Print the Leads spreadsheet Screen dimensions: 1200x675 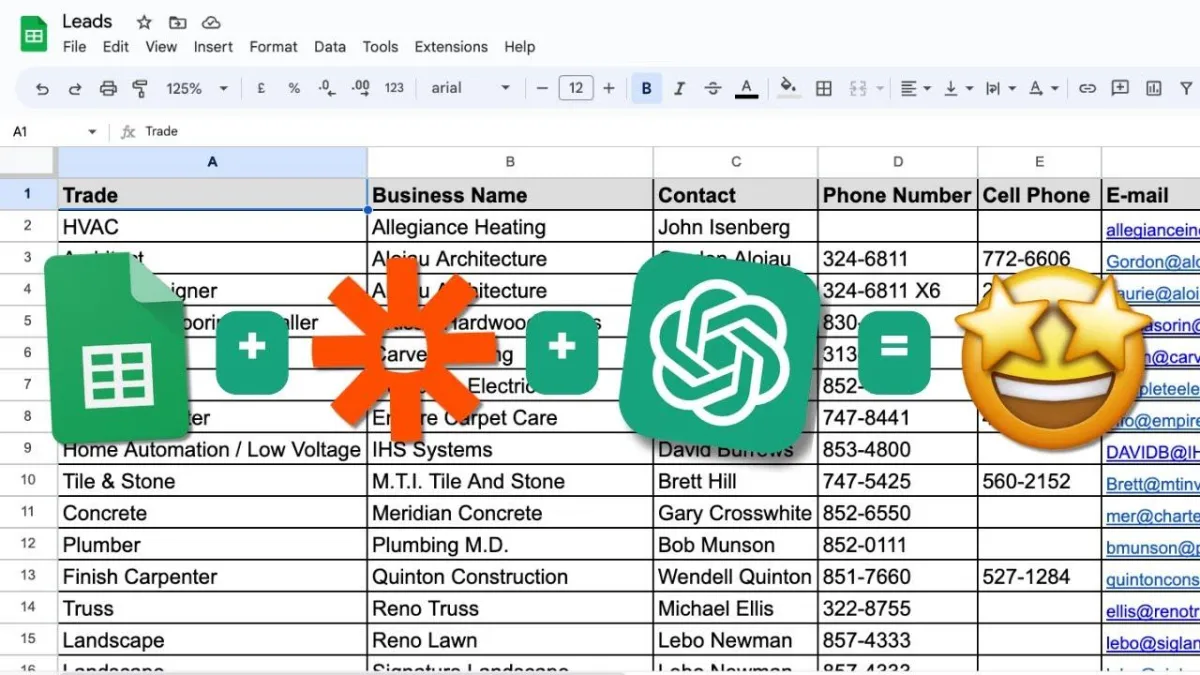pyautogui.click(x=108, y=88)
